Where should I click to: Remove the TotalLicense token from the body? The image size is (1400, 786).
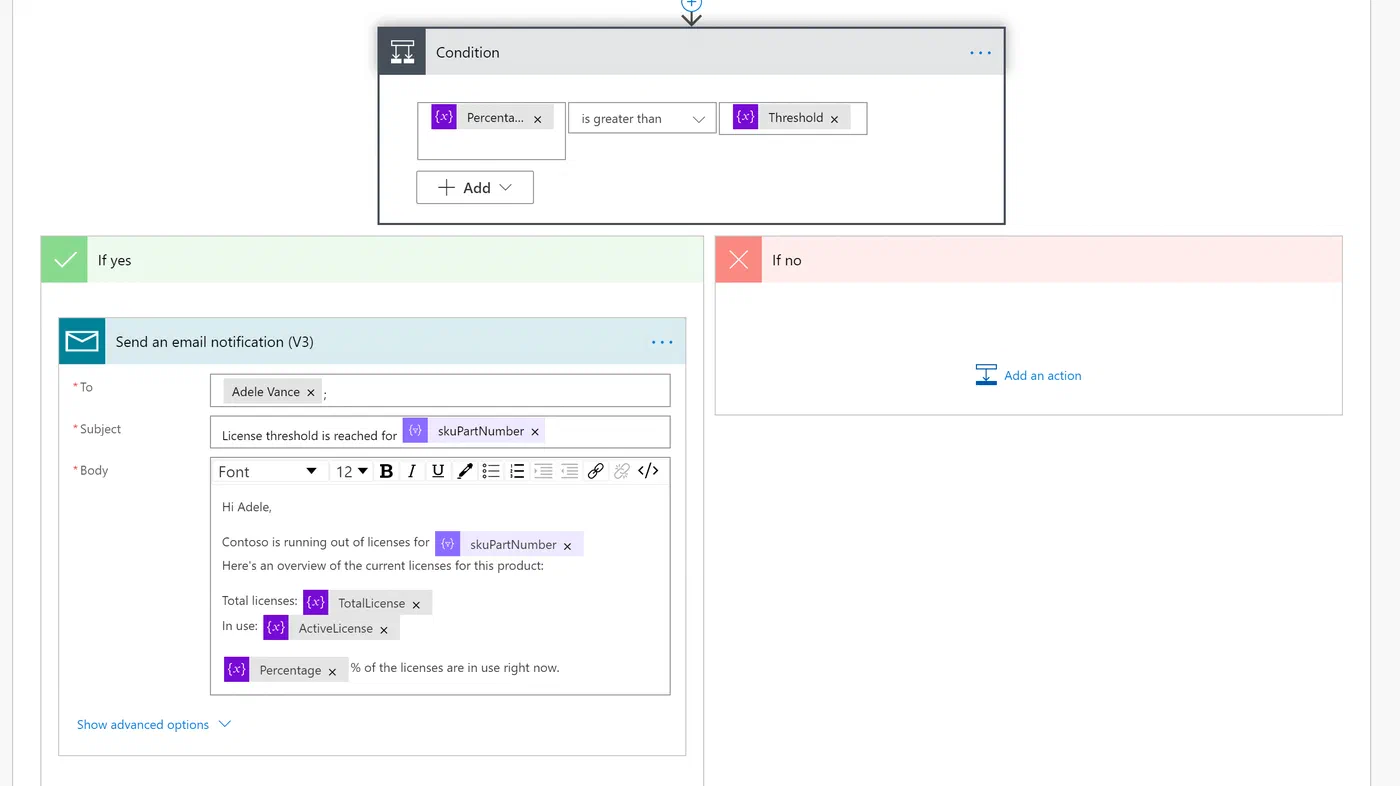point(416,605)
